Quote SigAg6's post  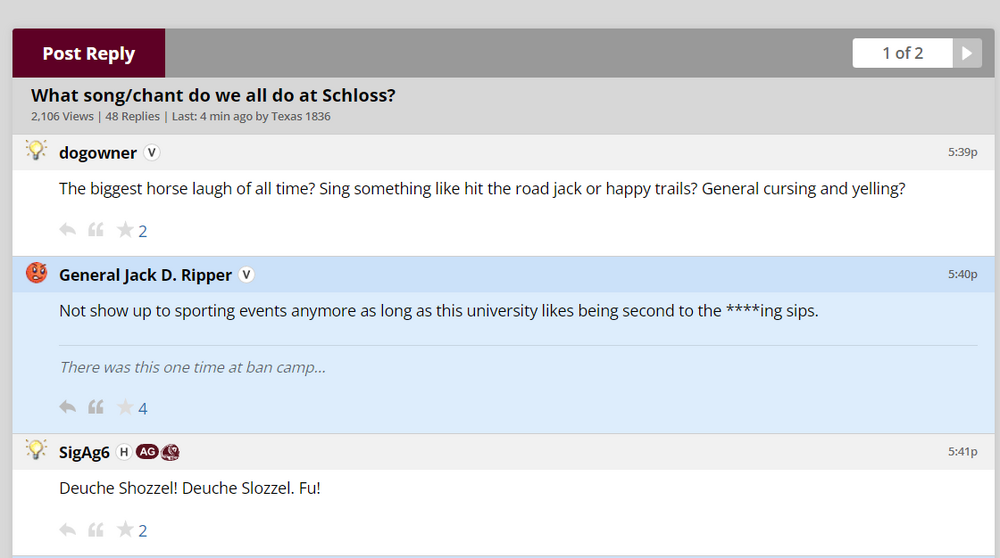point(96,529)
